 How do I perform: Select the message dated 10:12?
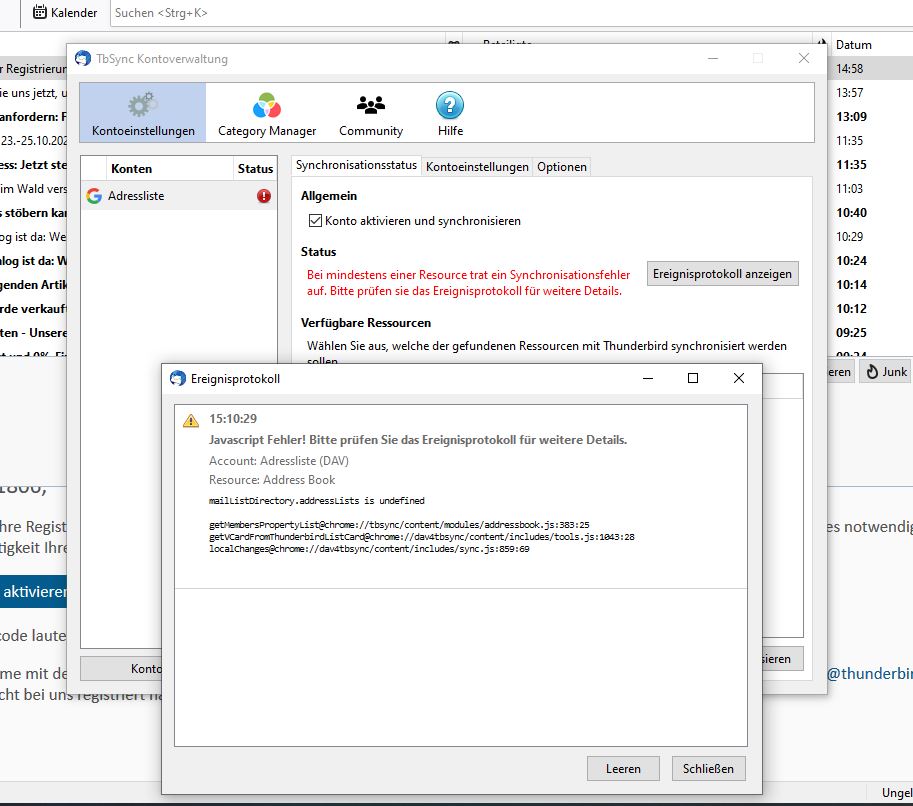851,309
